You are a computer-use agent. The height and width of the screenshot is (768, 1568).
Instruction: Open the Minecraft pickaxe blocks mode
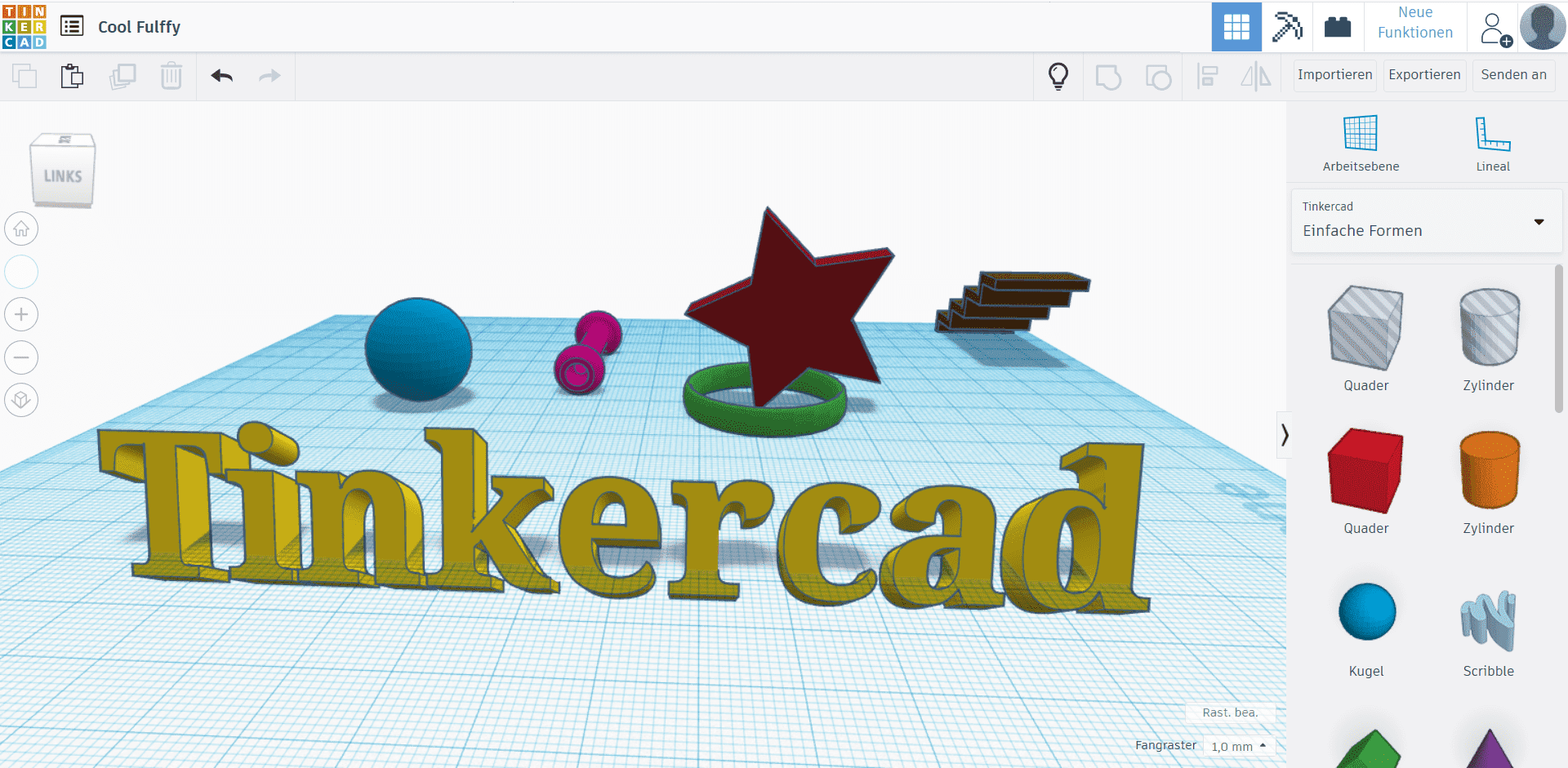(x=1287, y=27)
